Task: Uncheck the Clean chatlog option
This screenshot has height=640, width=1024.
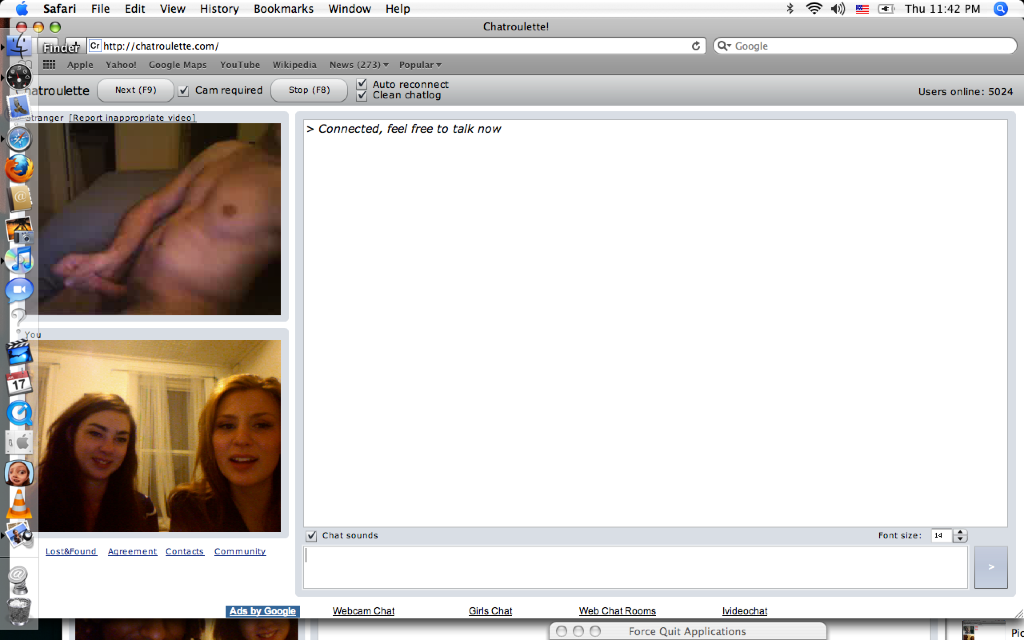Action: click(x=362, y=95)
